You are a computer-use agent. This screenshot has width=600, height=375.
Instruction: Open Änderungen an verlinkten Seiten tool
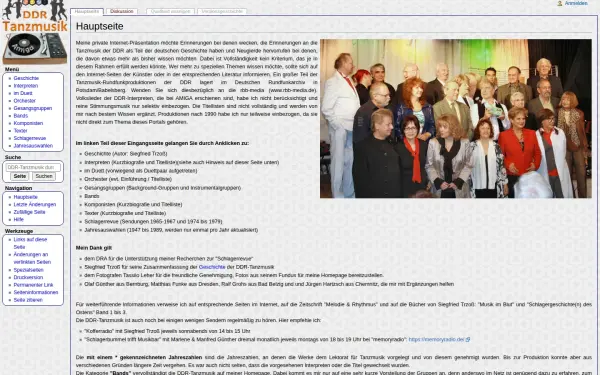click(32, 258)
